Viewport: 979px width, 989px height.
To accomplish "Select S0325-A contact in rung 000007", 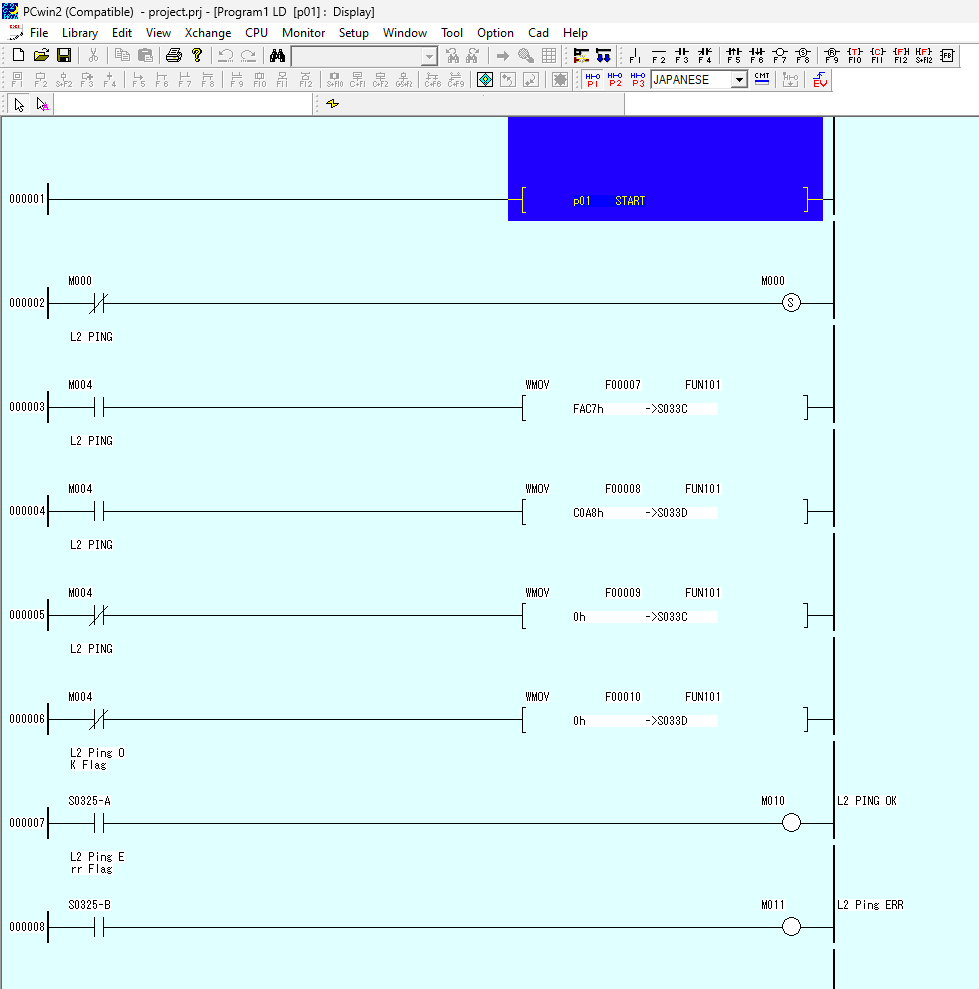I will pyautogui.click(x=98, y=823).
